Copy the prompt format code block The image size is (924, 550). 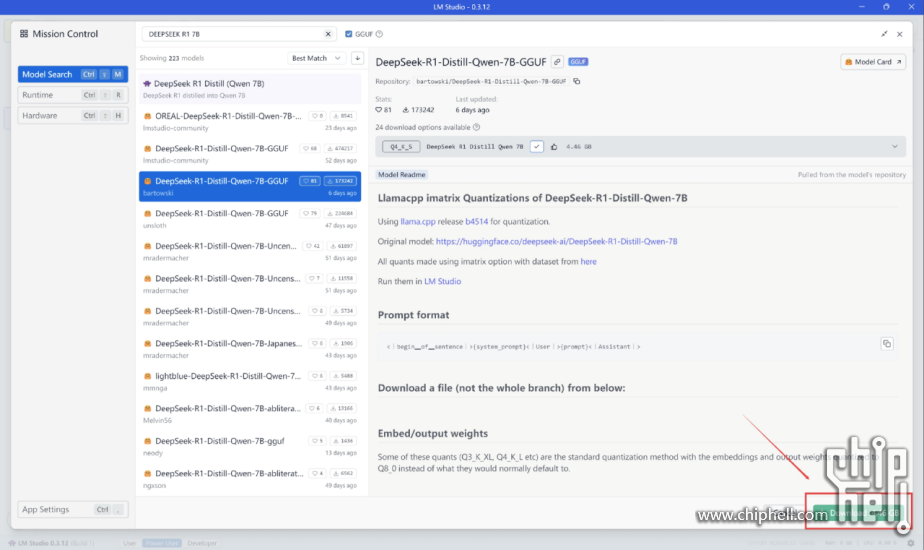(x=886, y=344)
